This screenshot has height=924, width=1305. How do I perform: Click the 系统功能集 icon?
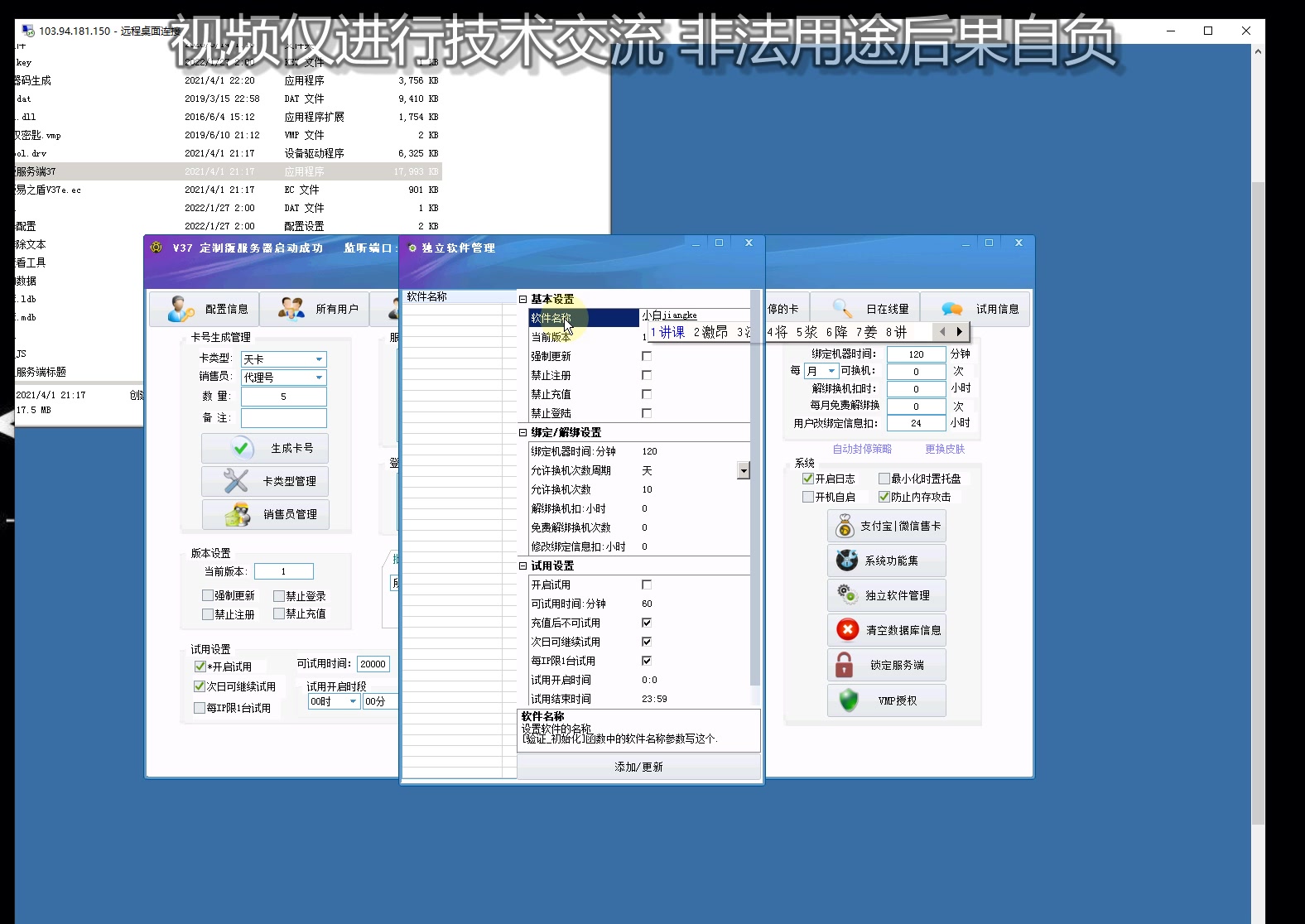846,561
